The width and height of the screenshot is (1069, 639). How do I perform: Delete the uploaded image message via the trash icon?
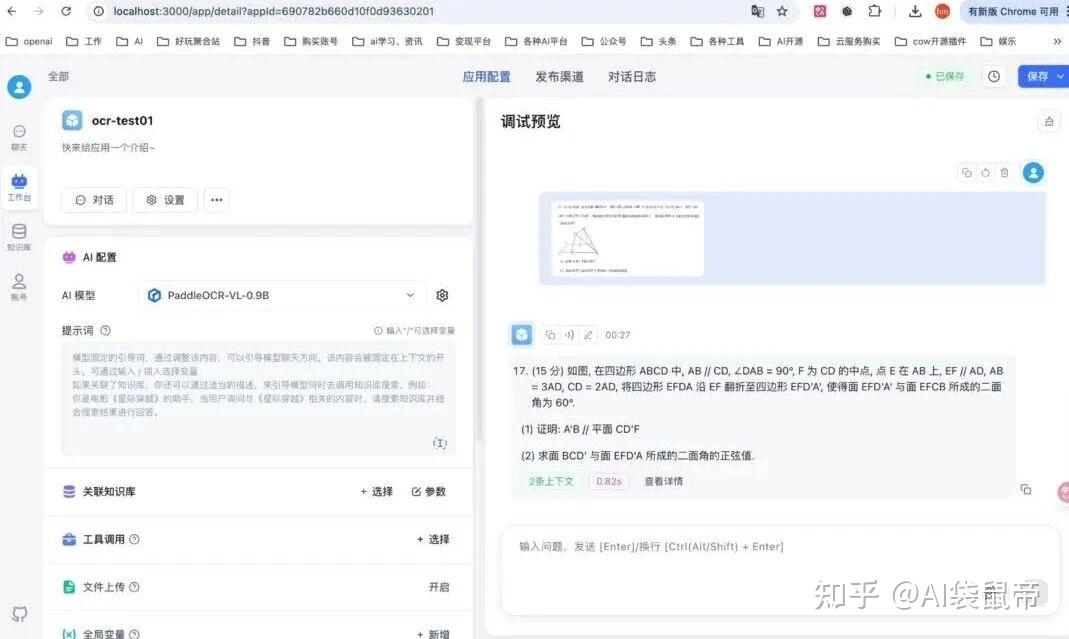tap(1005, 172)
